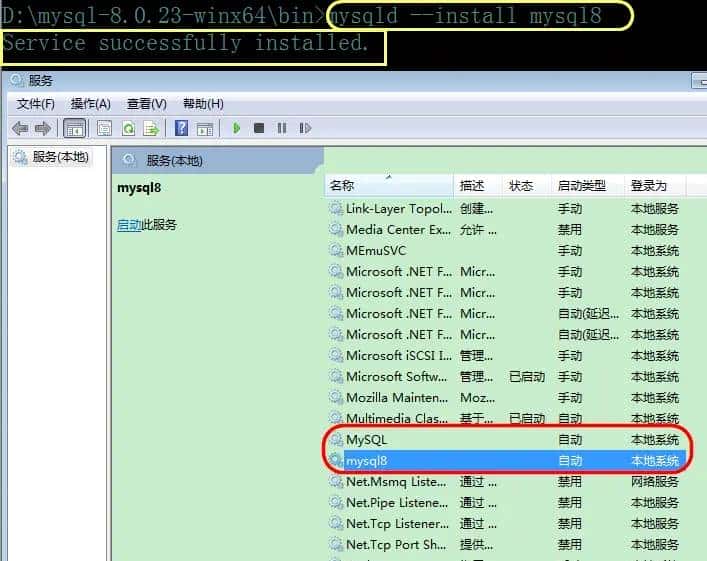Select the mysql8 service row
This screenshot has width=707, height=561.
point(505,461)
